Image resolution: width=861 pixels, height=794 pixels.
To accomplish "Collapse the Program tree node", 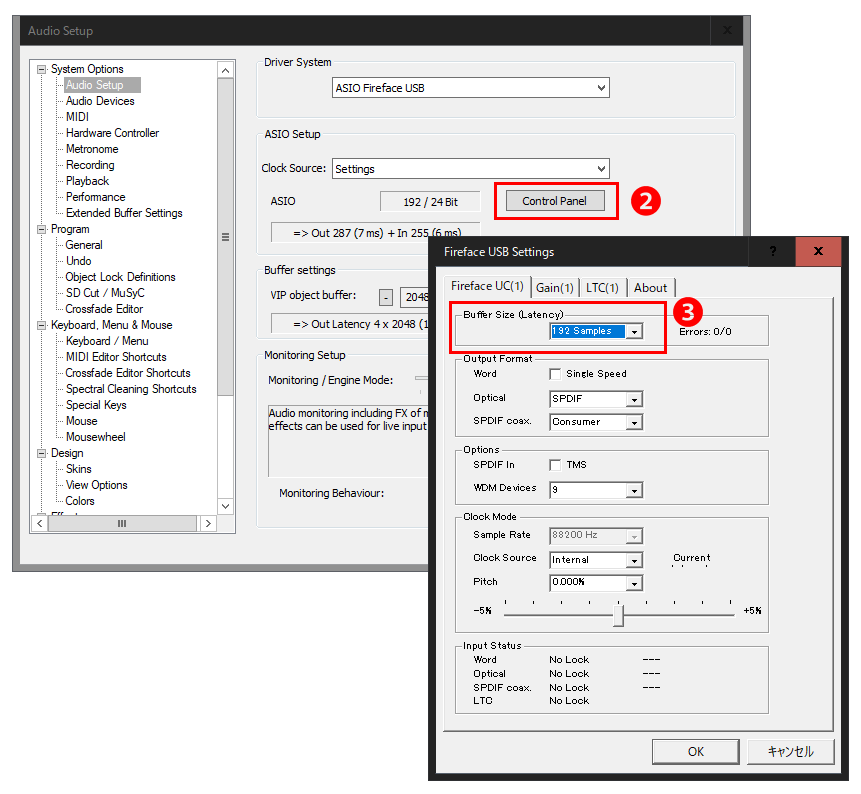I will pos(42,229).
